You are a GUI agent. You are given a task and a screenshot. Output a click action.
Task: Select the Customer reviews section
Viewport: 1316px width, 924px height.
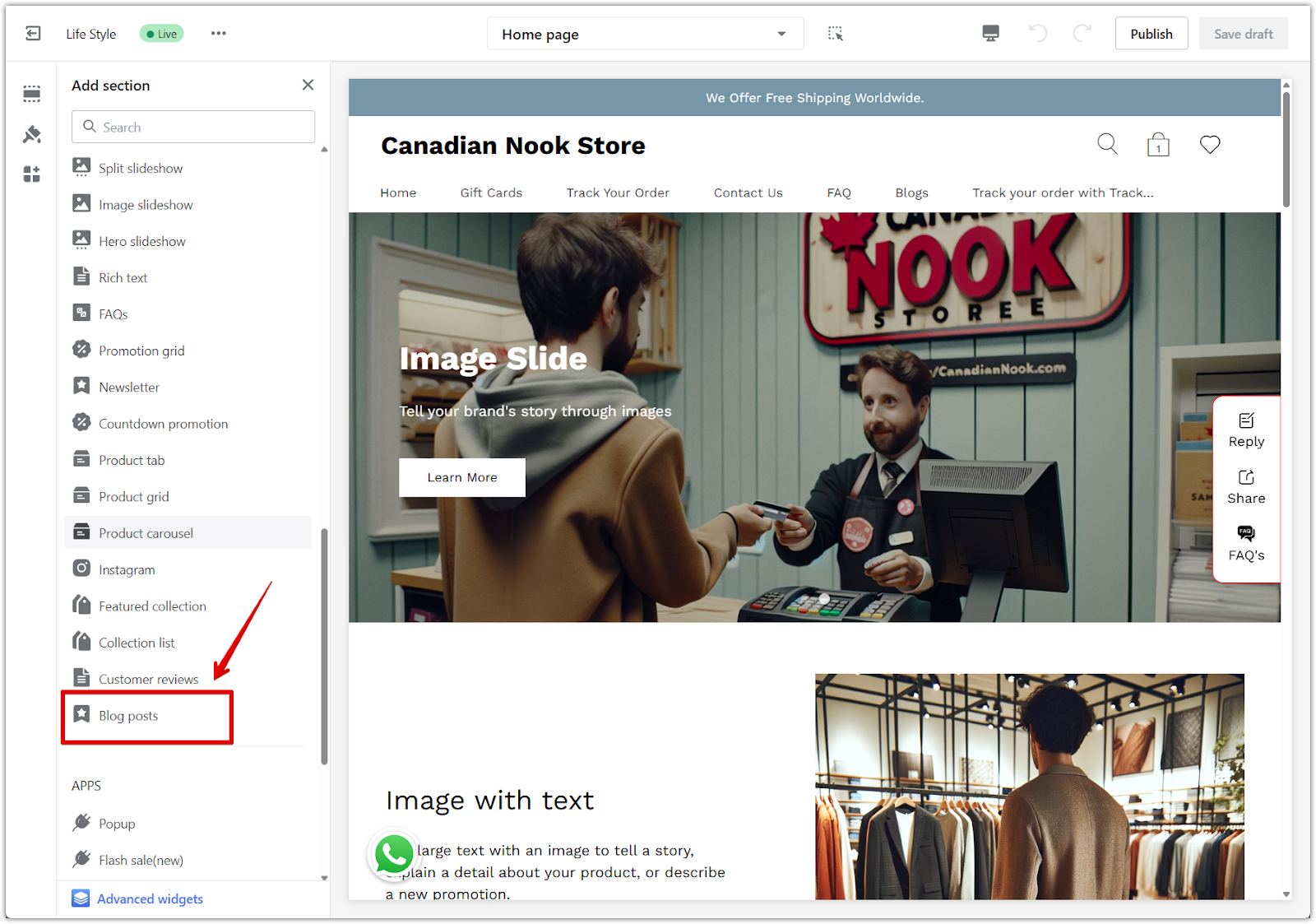pos(188,679)
